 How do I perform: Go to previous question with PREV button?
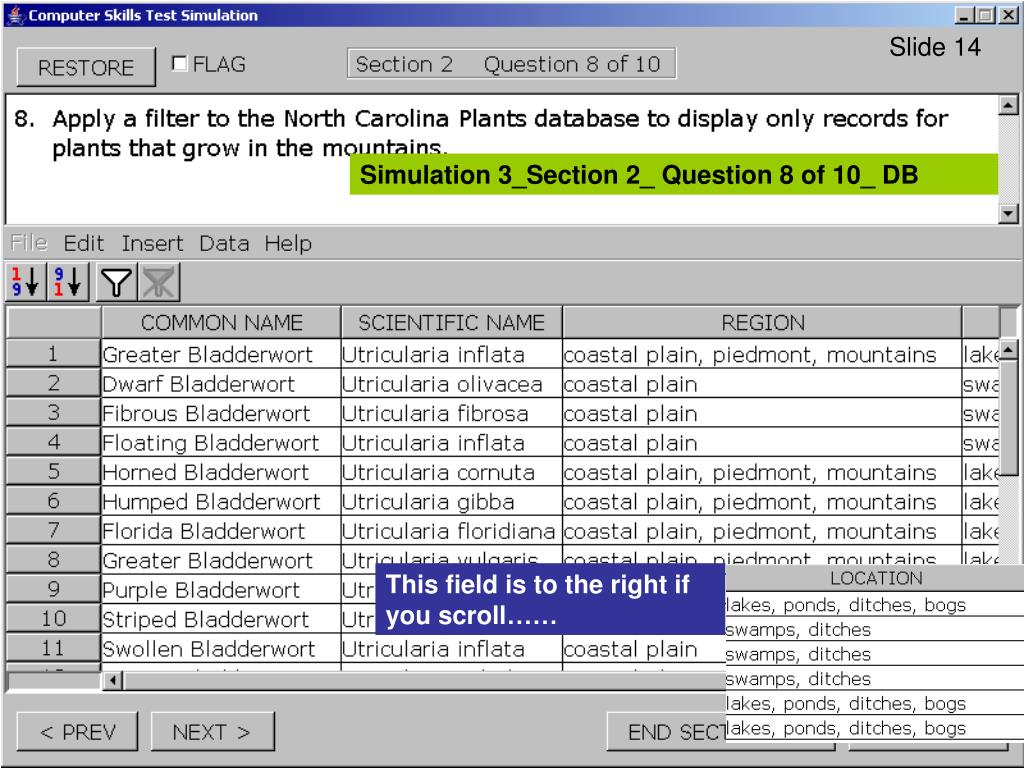(77, 731)
